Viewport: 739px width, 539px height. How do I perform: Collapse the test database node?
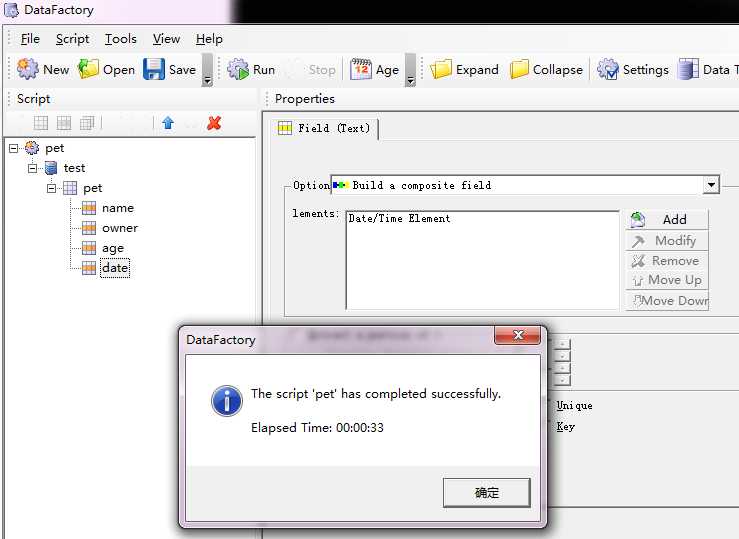click(33, 168)
